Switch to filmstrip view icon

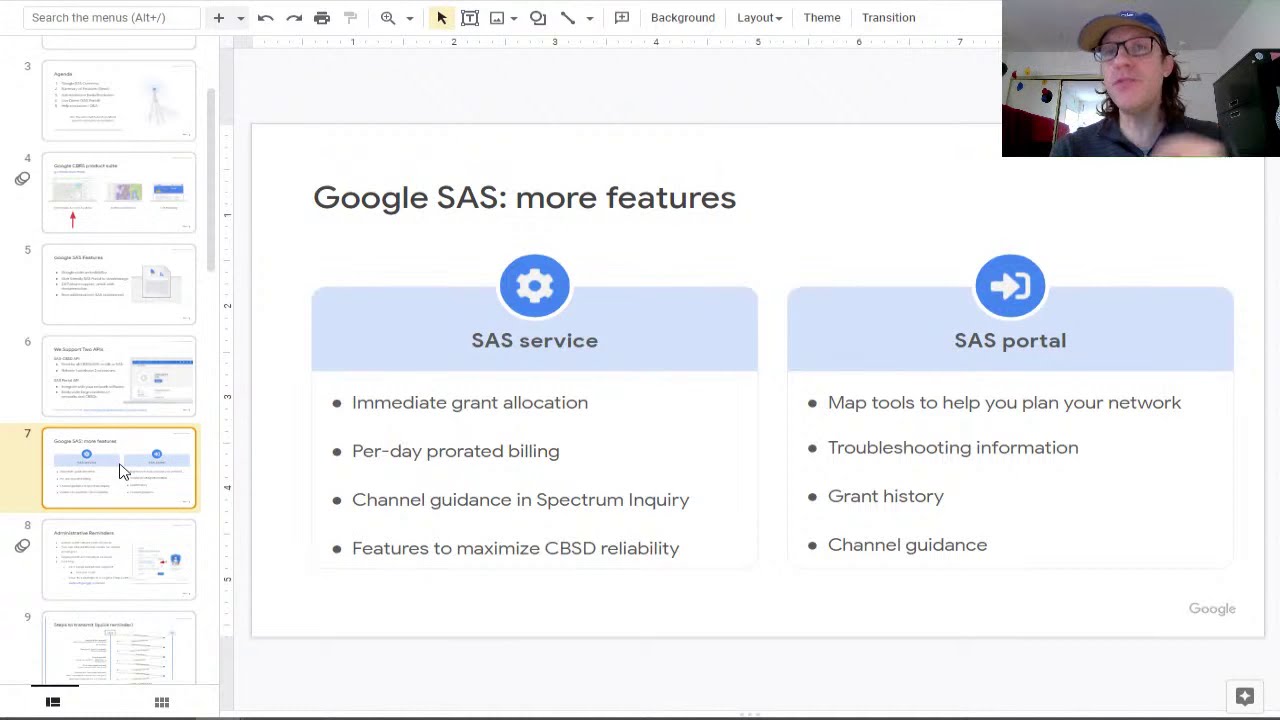pyautogui.click(x=53, y=702)
